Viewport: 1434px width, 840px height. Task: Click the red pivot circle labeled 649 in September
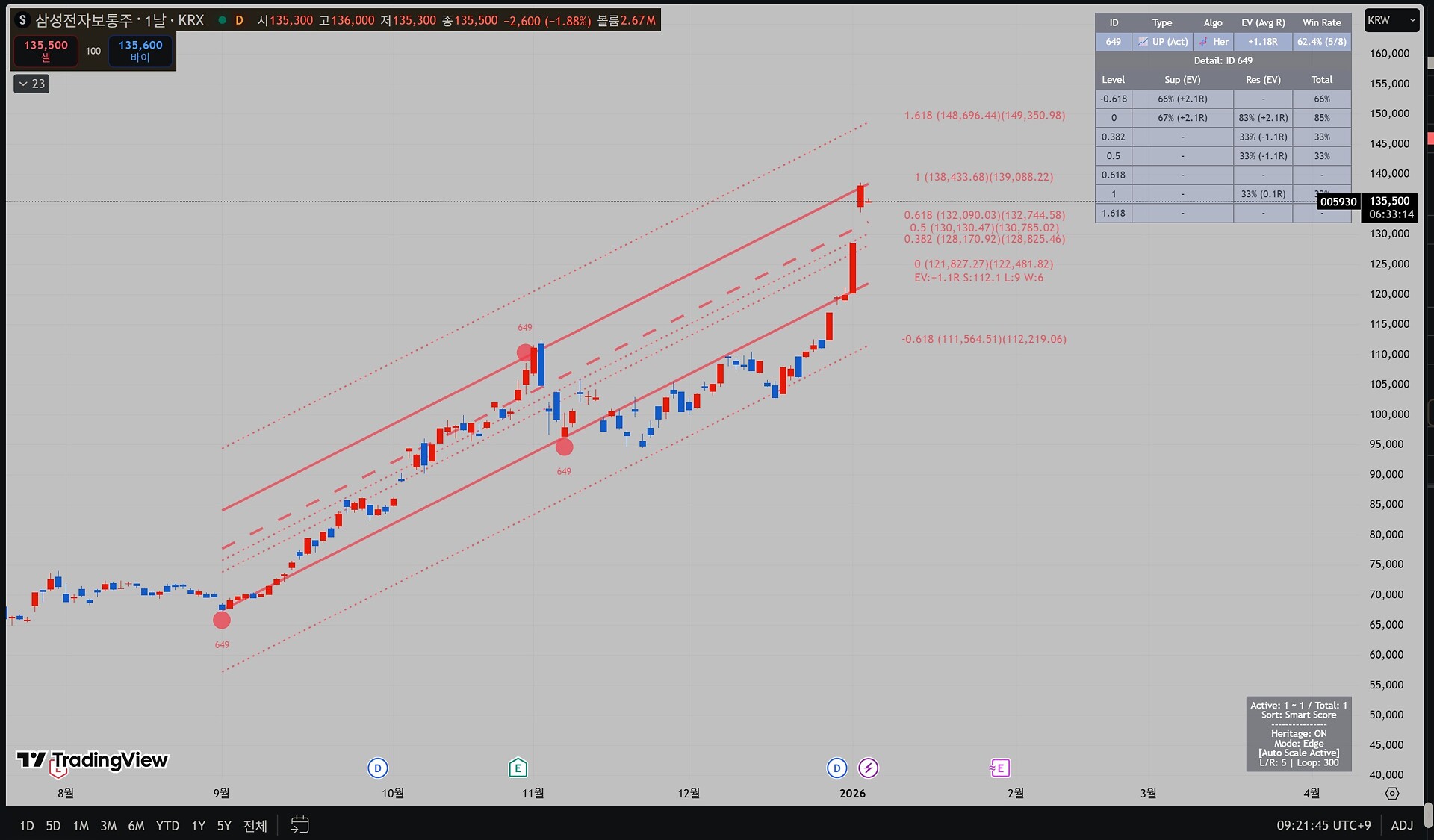pyautogui.click(x=222, y=620)
